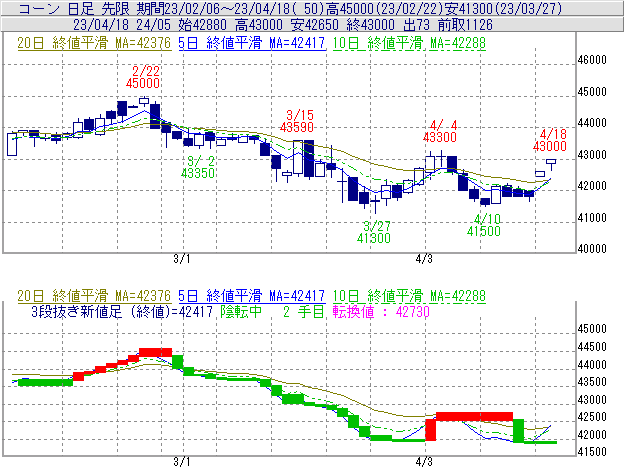Image resolution: width=624 pixels, height=475 pixels.
Task: Click the 44500 axis label on bottom chart
Action: [x=592, y=347]
